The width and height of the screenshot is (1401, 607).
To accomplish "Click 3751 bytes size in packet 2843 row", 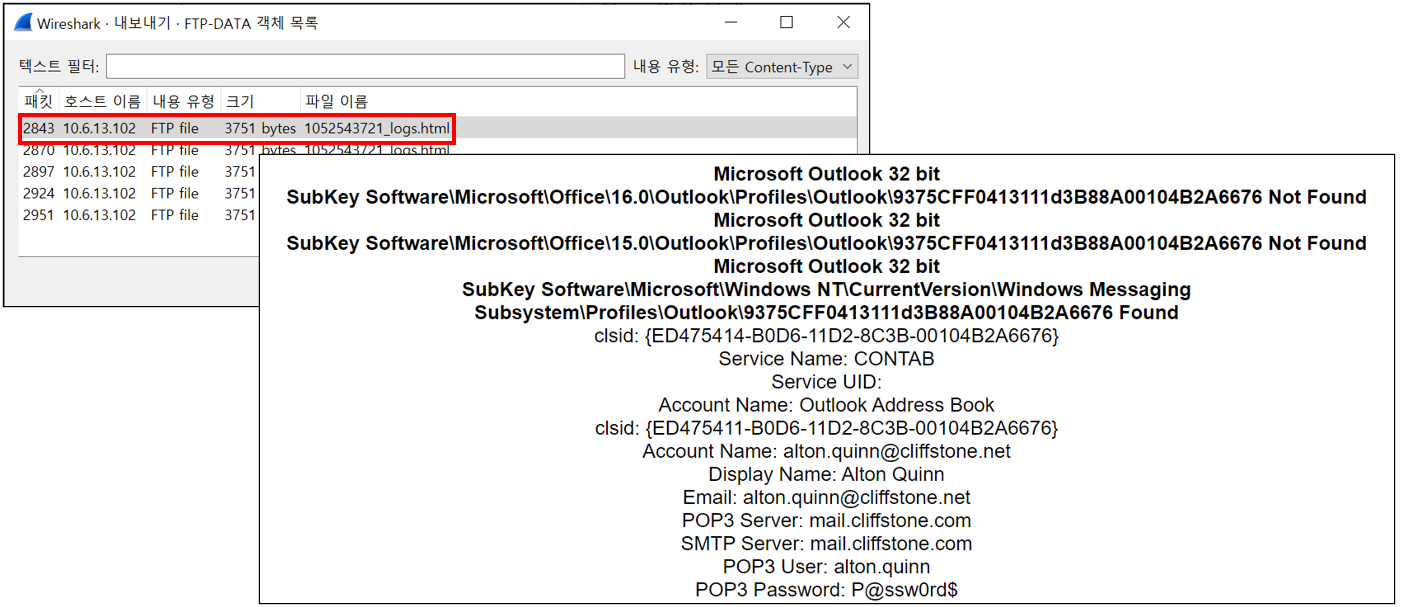I will 260,128.
